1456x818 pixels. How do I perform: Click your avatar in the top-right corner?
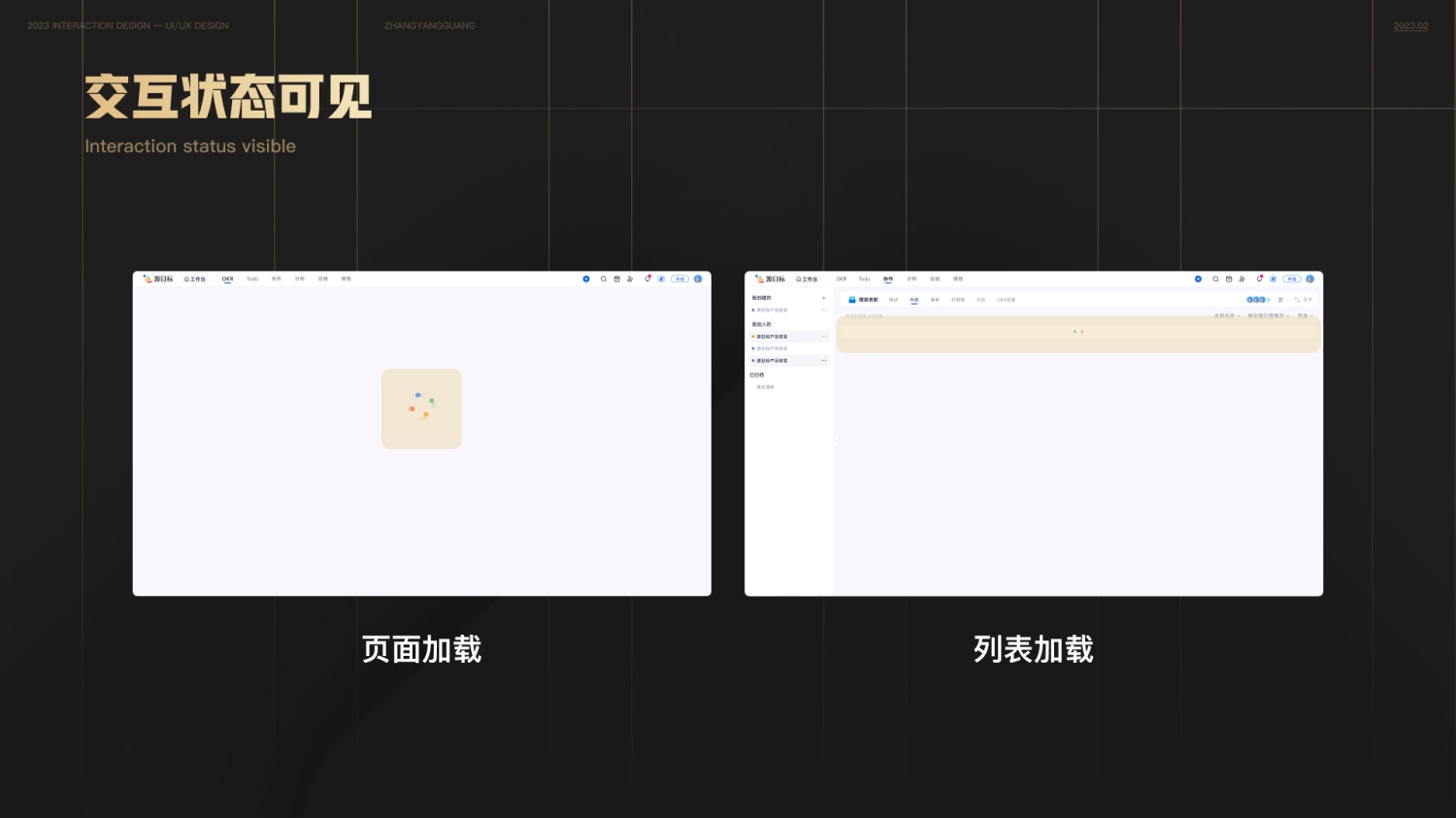(x=1310, y=278)
